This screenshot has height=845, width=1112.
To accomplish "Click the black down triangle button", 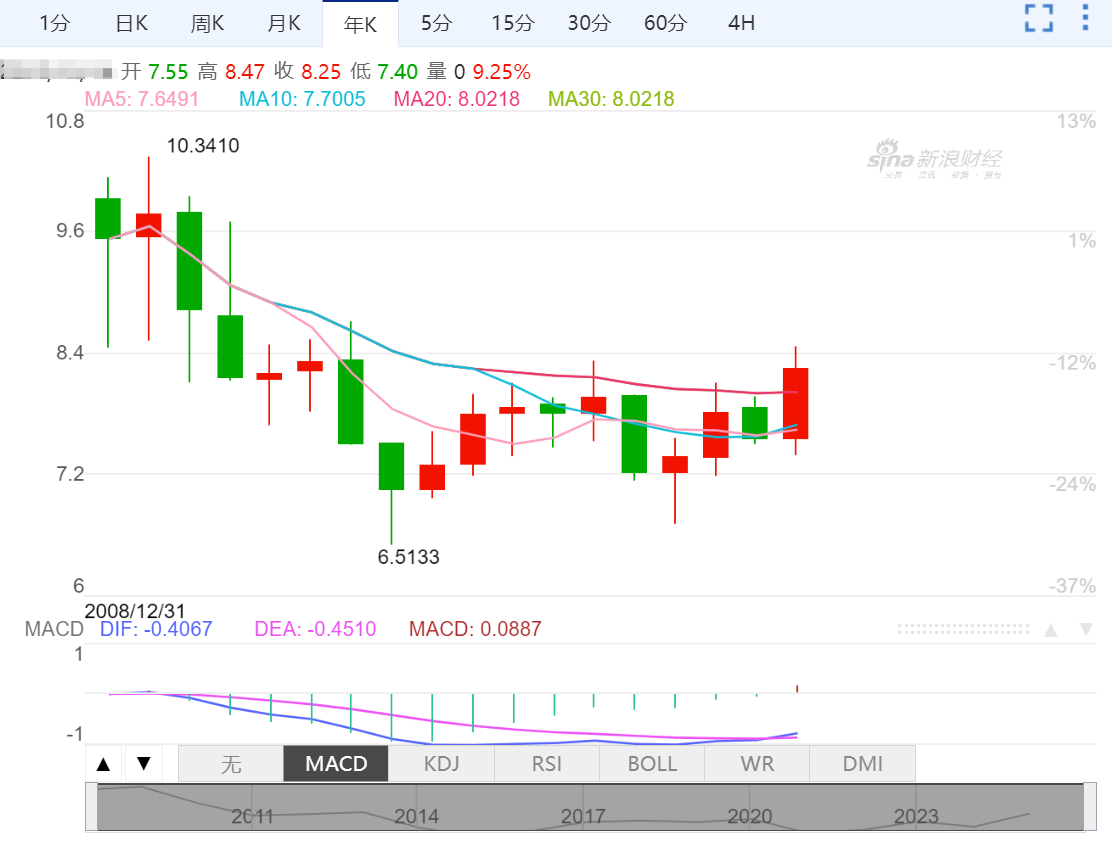I will click(143, 764).
